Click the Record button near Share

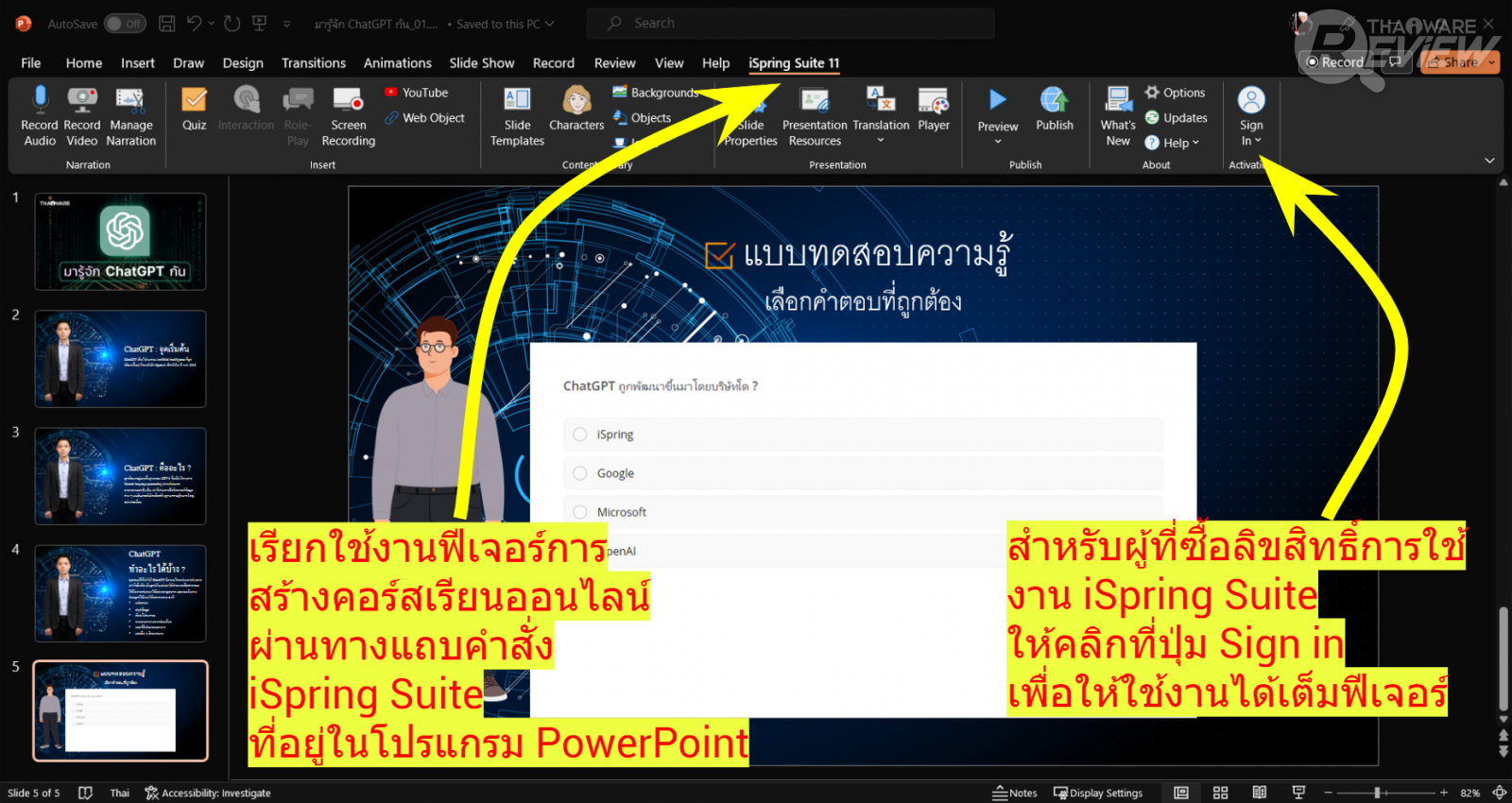click(x=1335, y=62)
